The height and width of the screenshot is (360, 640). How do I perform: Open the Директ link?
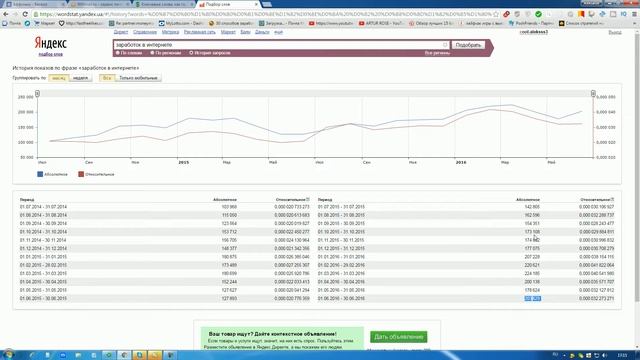pyautogui.click(x=121, y=32)
